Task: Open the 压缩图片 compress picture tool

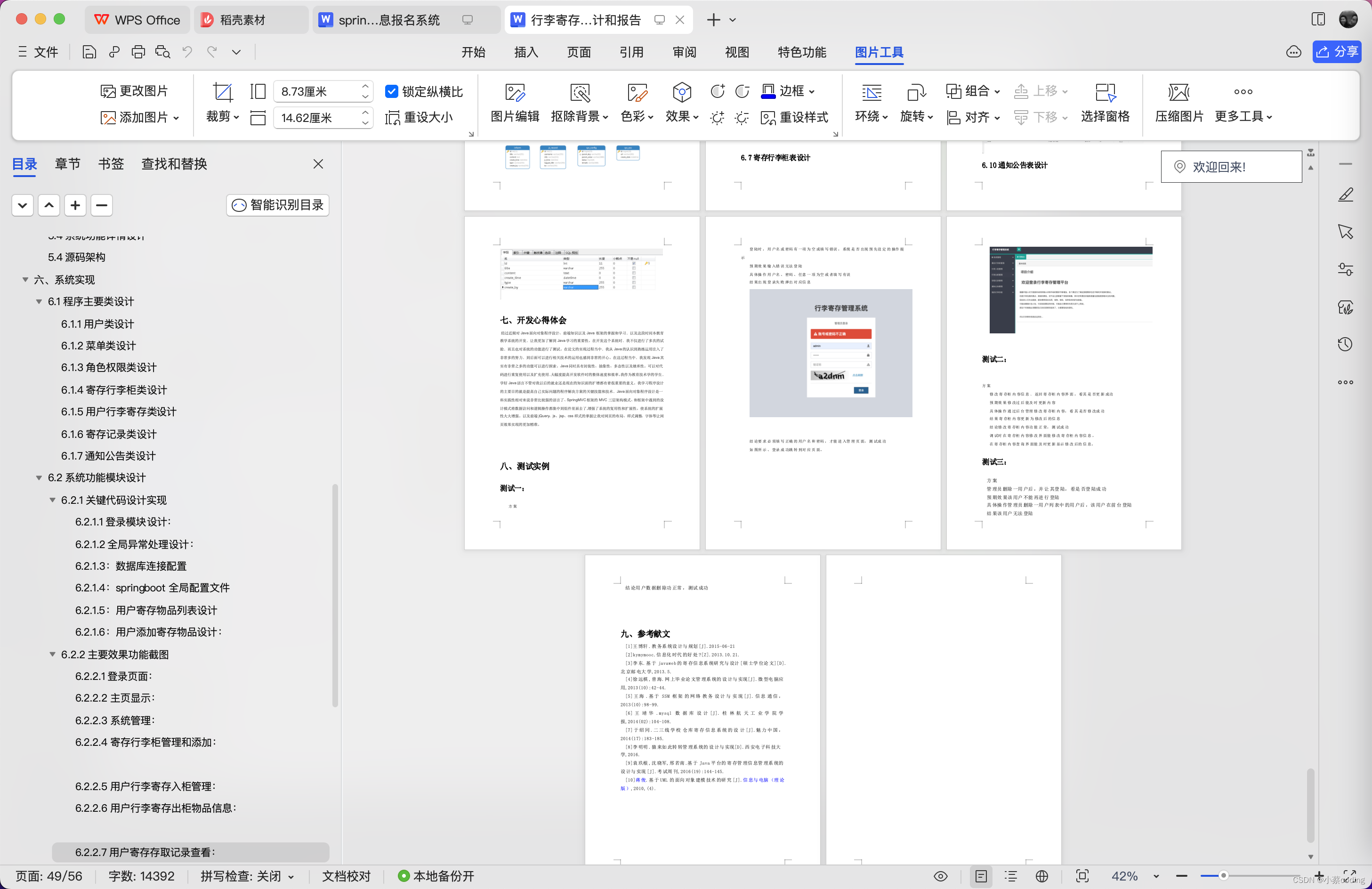Action: coord(1178,92)
